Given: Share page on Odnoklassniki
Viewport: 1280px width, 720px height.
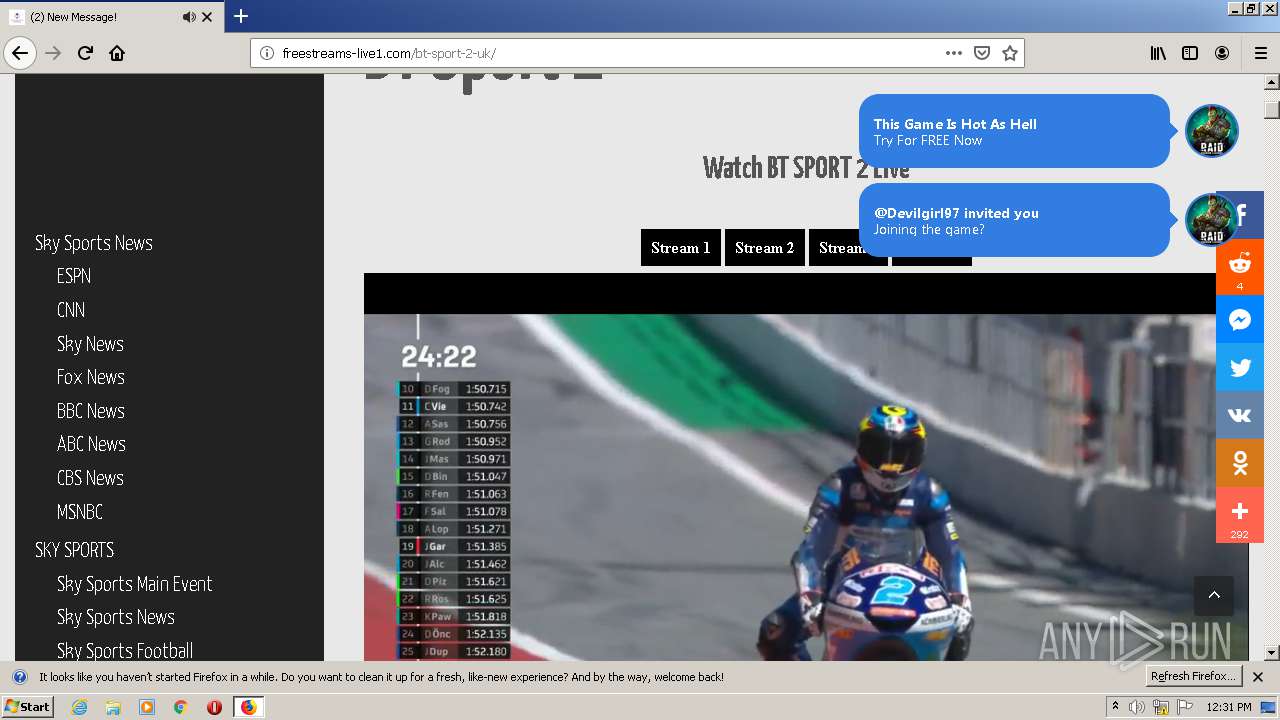Looking at the screenshot, I should 1240,463.
